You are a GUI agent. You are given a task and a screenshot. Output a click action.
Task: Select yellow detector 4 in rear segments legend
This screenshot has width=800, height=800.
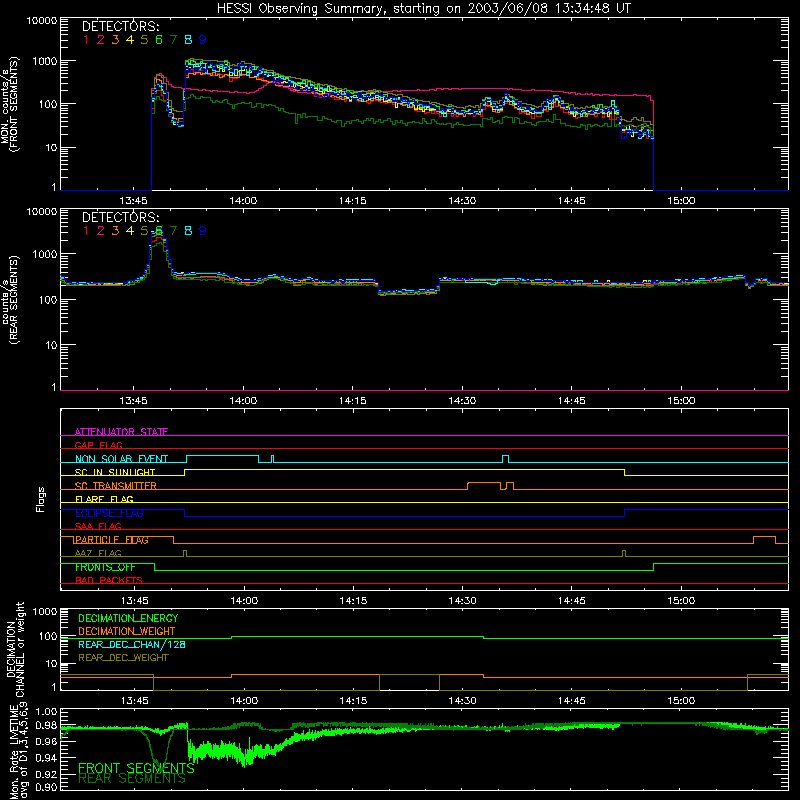click(130, 231)
